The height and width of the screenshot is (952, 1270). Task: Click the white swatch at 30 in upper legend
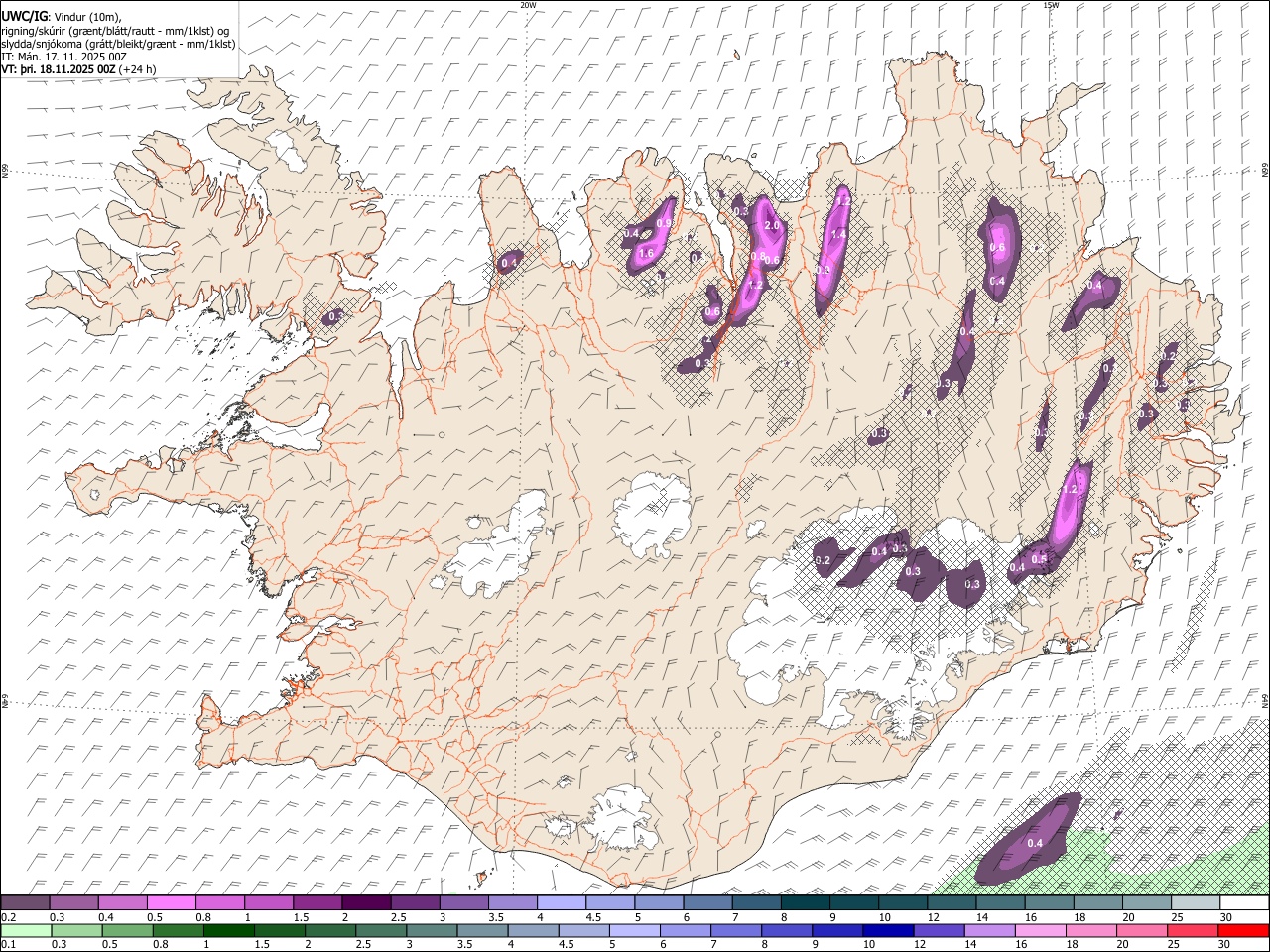click(1242, 903)
